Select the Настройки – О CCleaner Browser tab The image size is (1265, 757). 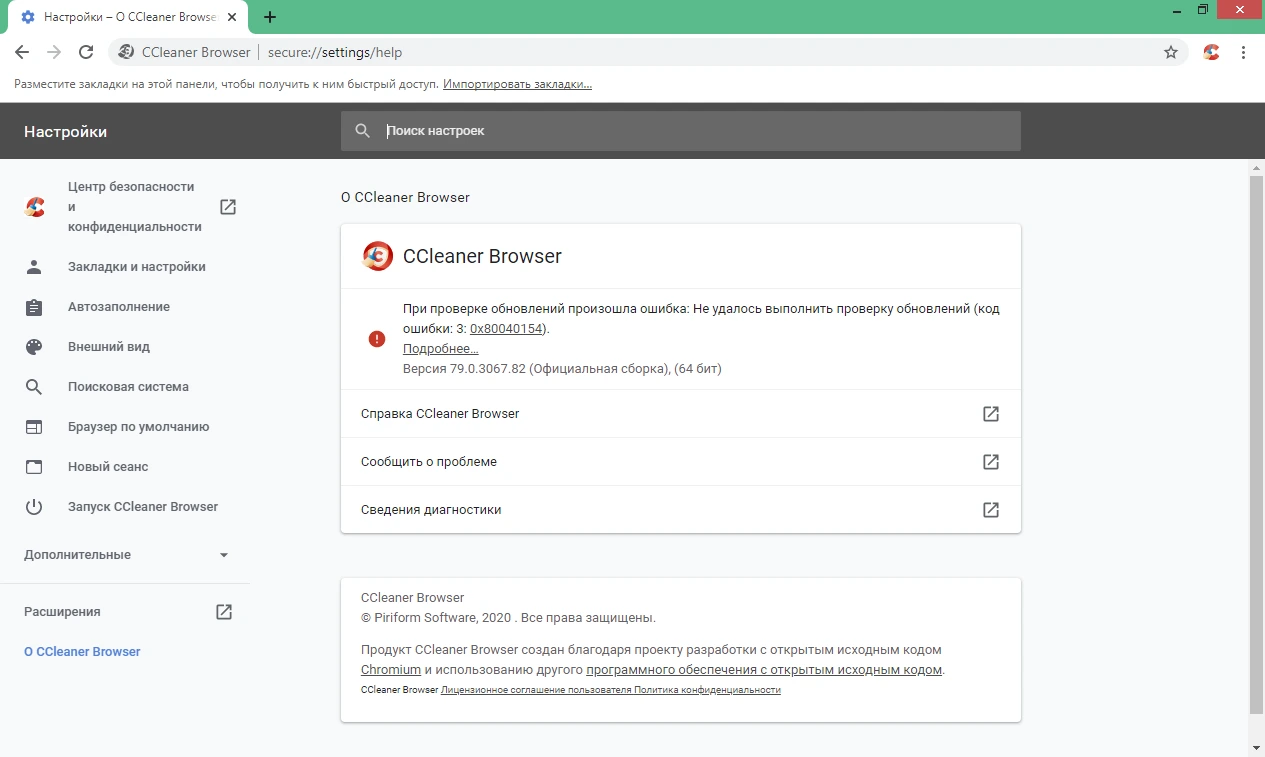(x=128, y=17)
